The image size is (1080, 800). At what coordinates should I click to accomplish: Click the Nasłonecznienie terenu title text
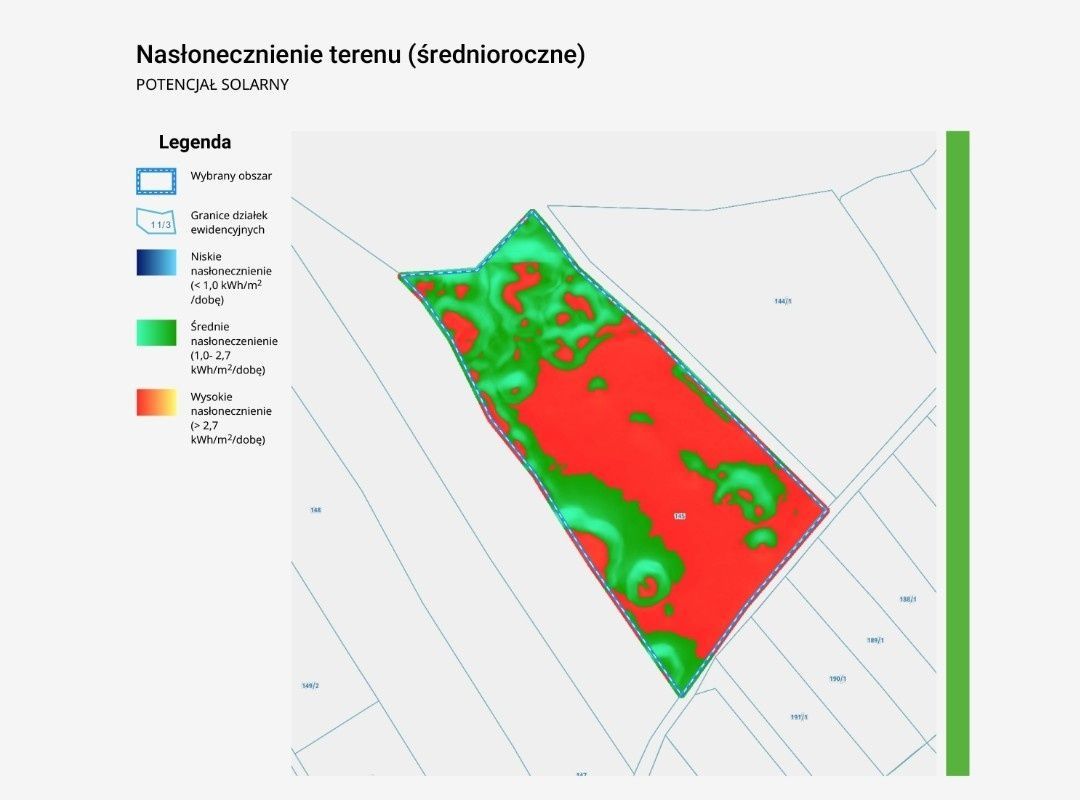tap(360, 54)
